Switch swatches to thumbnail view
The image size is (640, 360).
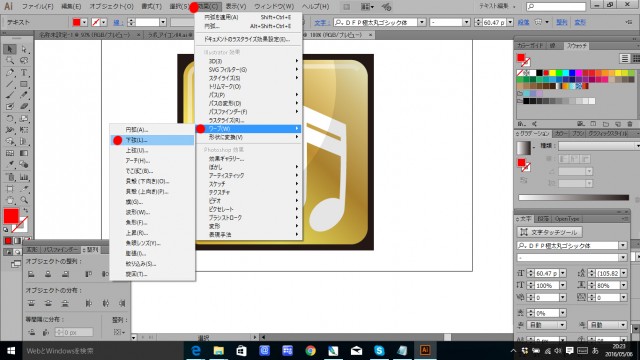(x=636, y=59)
